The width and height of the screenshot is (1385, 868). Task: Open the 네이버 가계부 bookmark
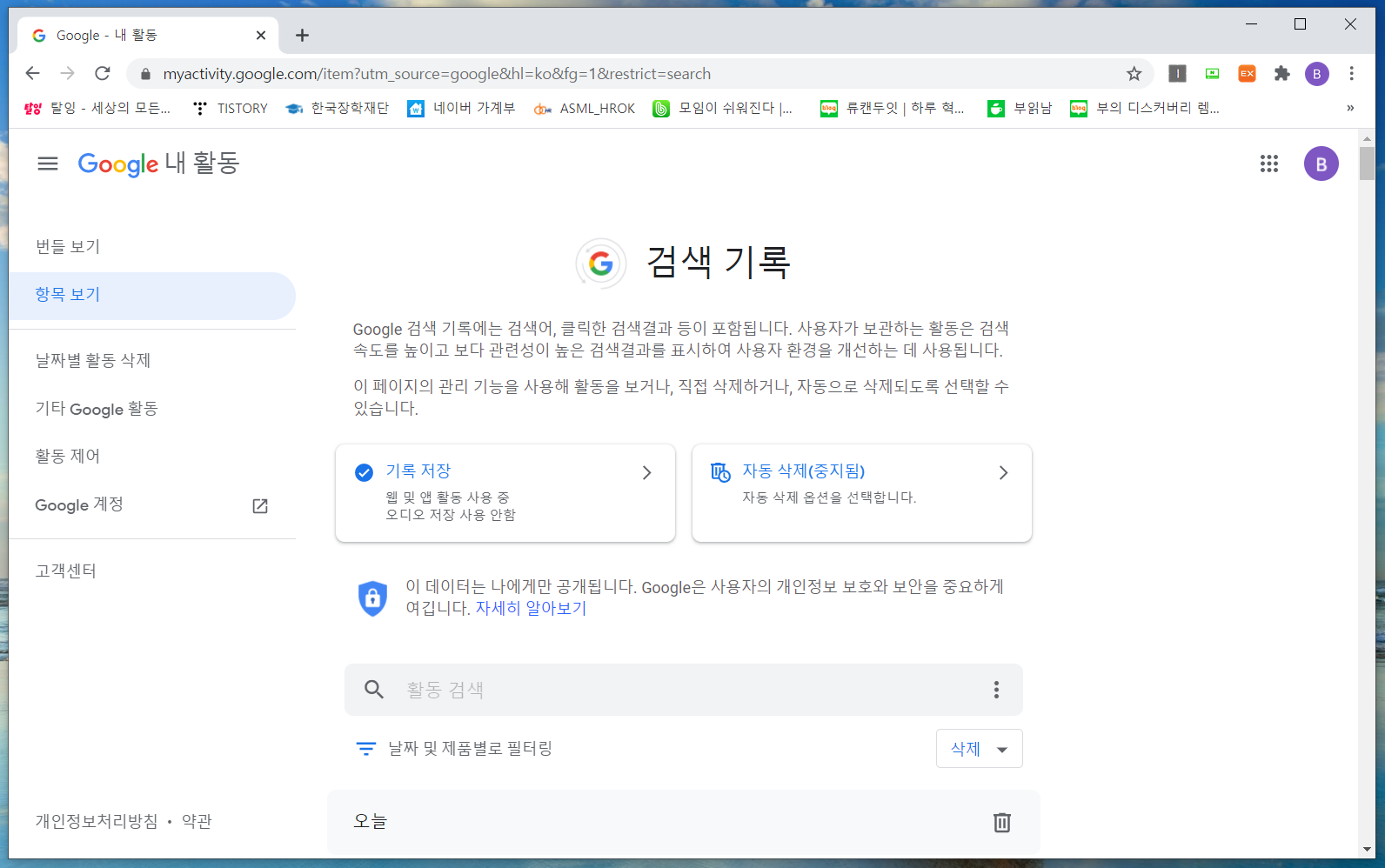tap(461, 108)
